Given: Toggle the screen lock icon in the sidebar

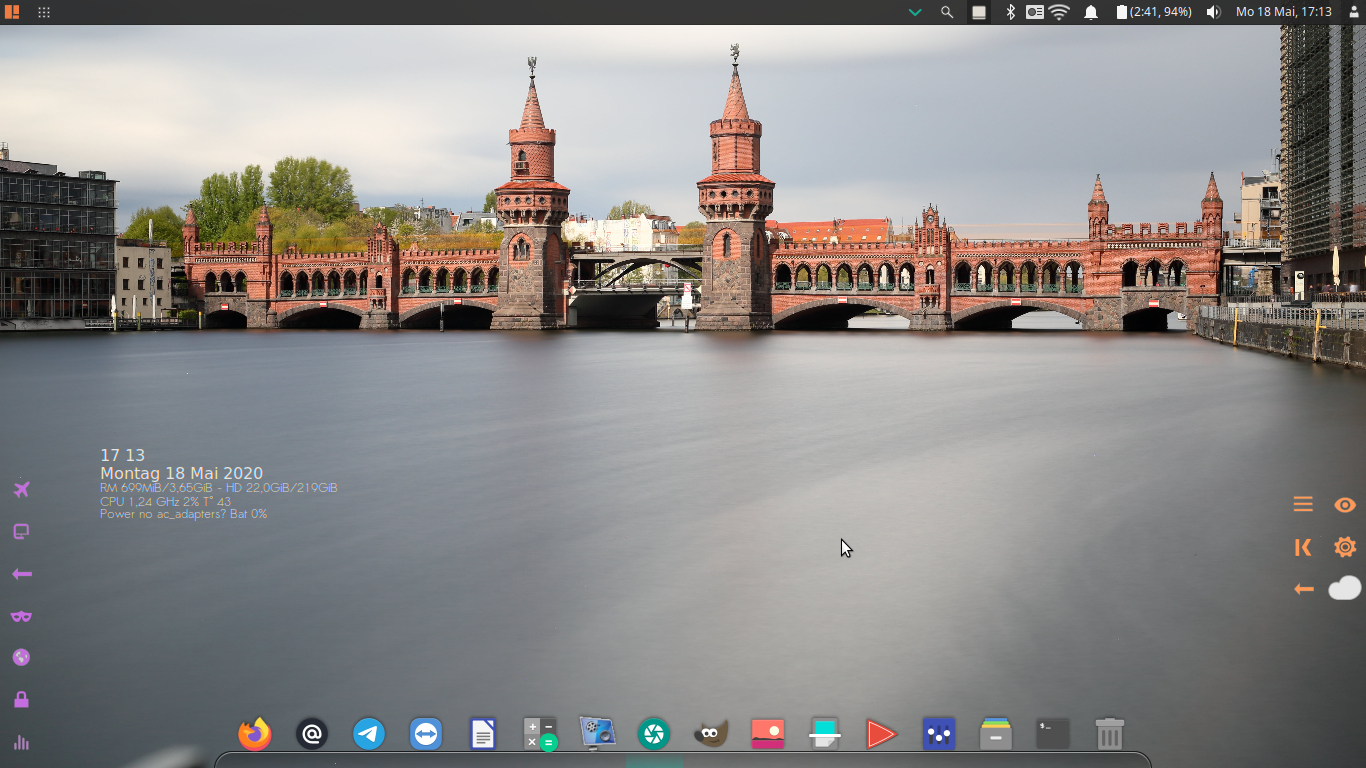Looking at the screenshot, I should coord(20,698).
